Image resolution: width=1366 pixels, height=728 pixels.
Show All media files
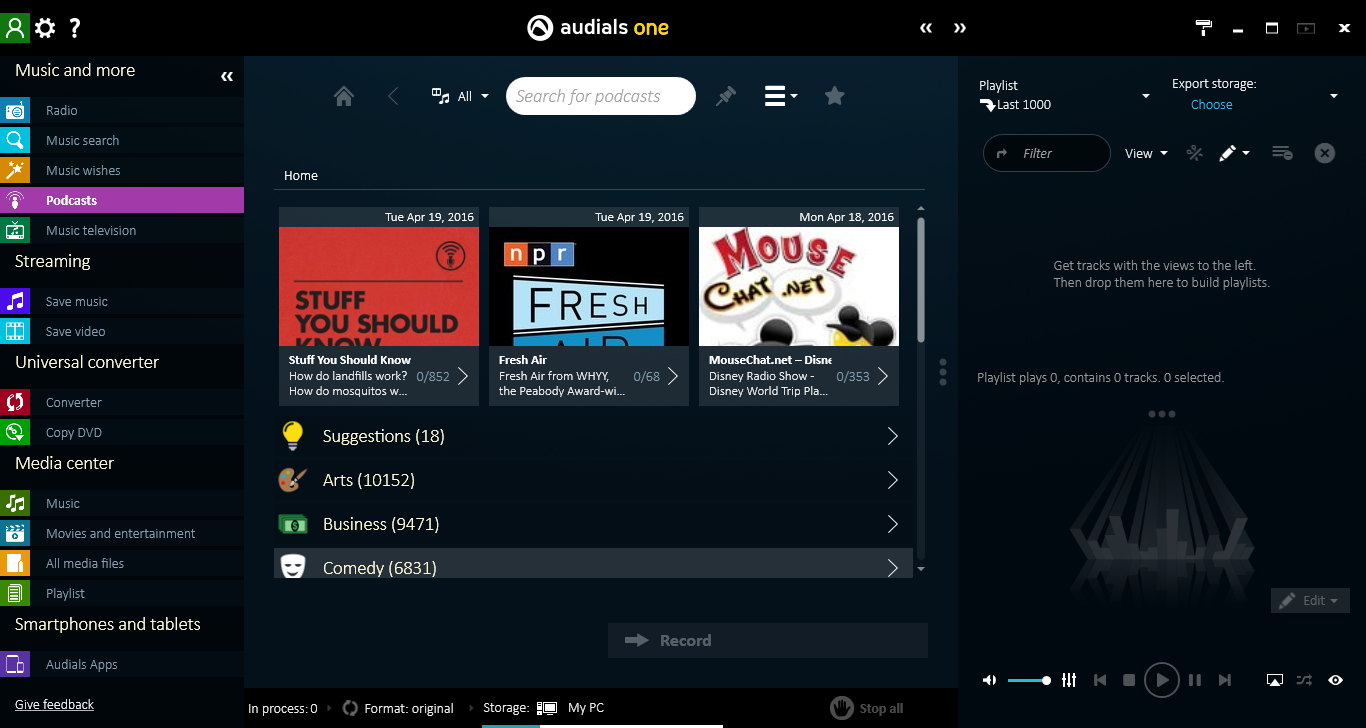click(x=122, y=563)
